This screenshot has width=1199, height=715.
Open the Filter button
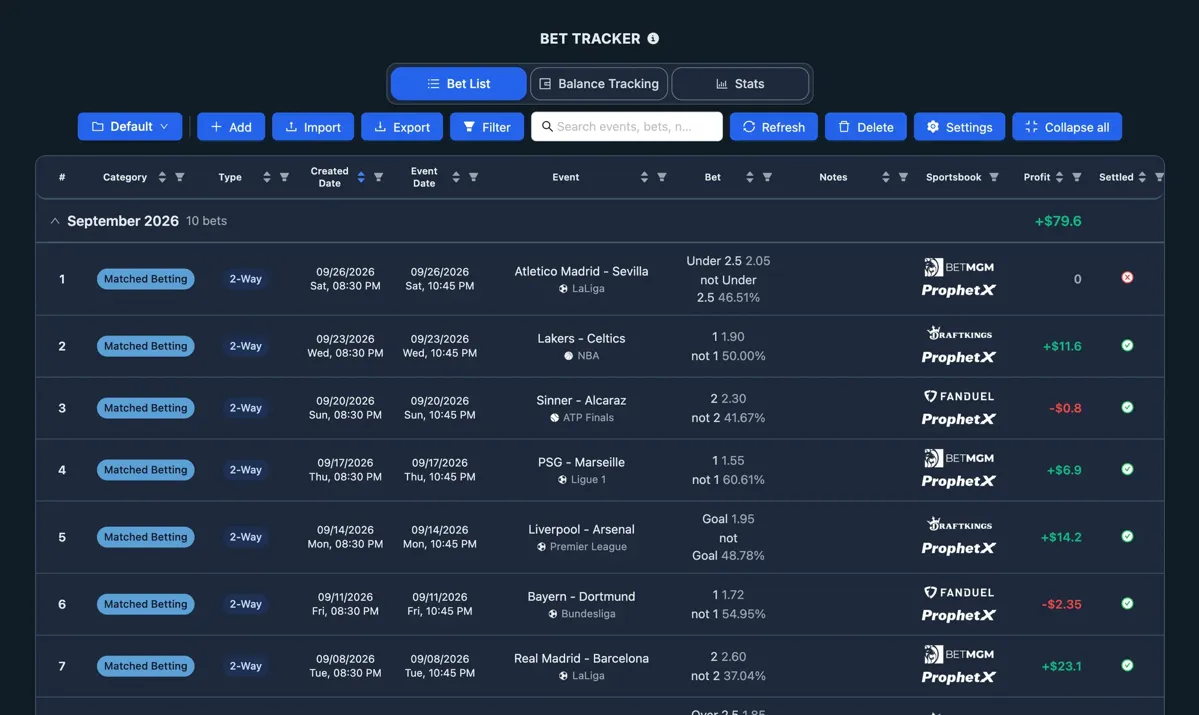click(x=487, y=127)
